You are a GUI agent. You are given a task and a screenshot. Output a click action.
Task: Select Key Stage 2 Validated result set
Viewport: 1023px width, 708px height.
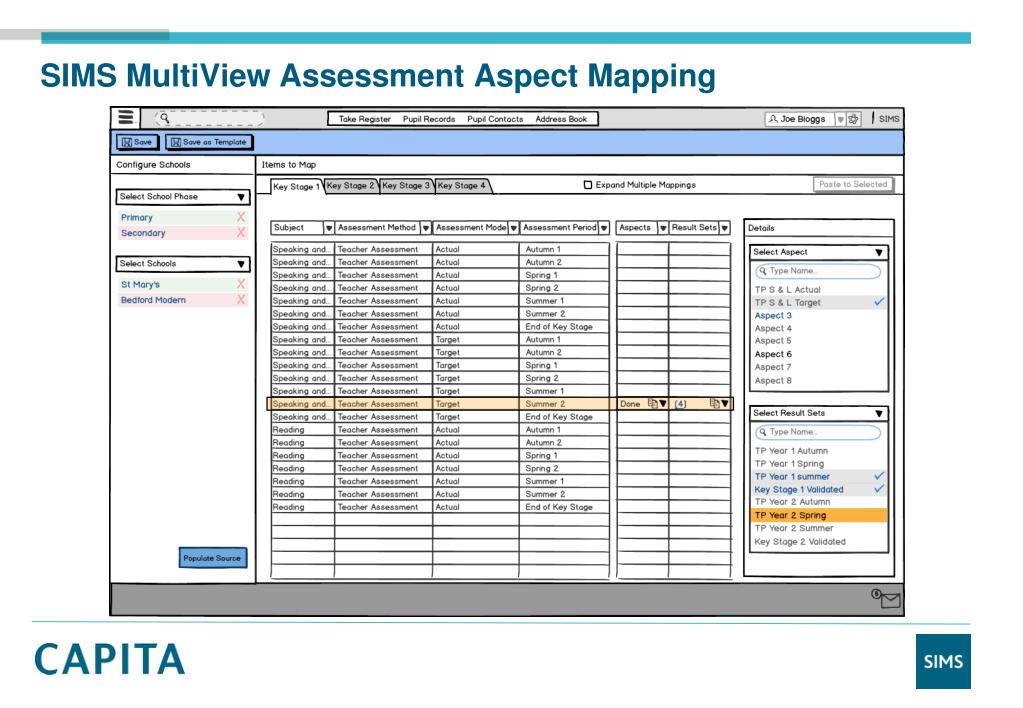(800, 542)
